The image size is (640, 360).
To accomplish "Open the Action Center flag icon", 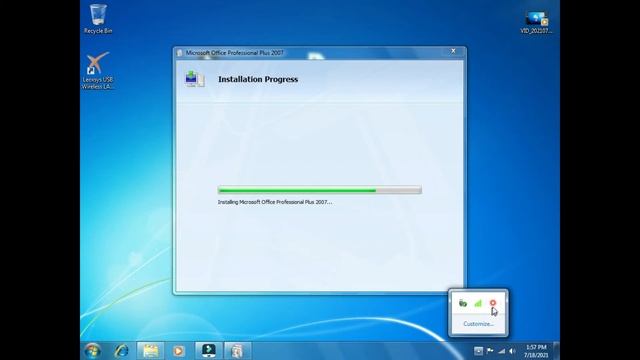I will (490, 351).
